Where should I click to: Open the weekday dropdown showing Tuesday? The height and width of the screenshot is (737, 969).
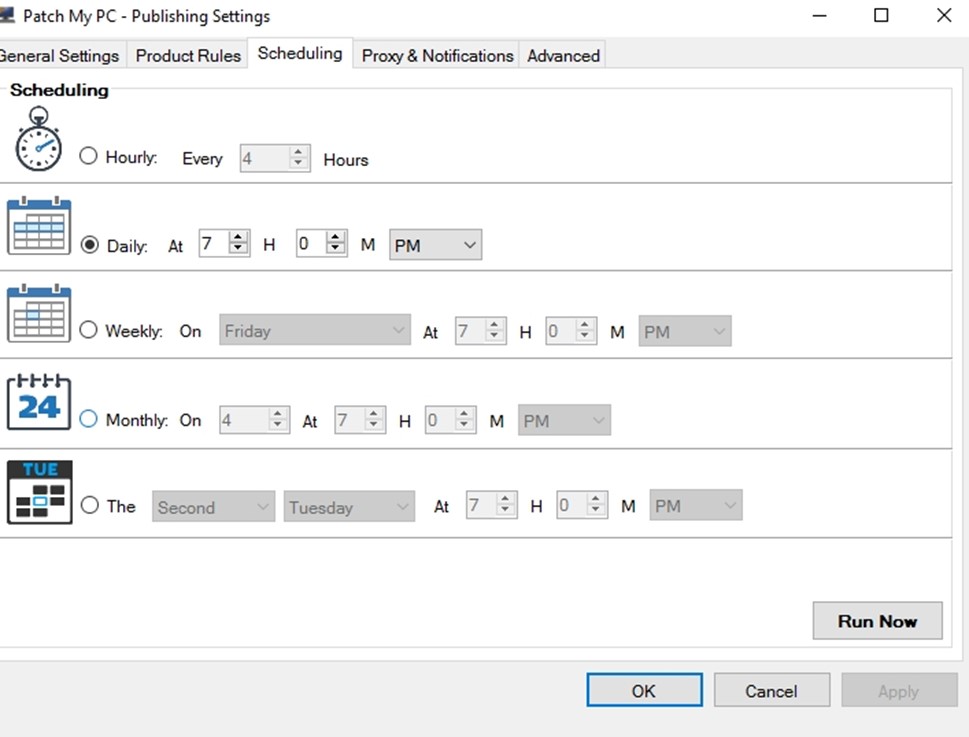pos(349,507)
